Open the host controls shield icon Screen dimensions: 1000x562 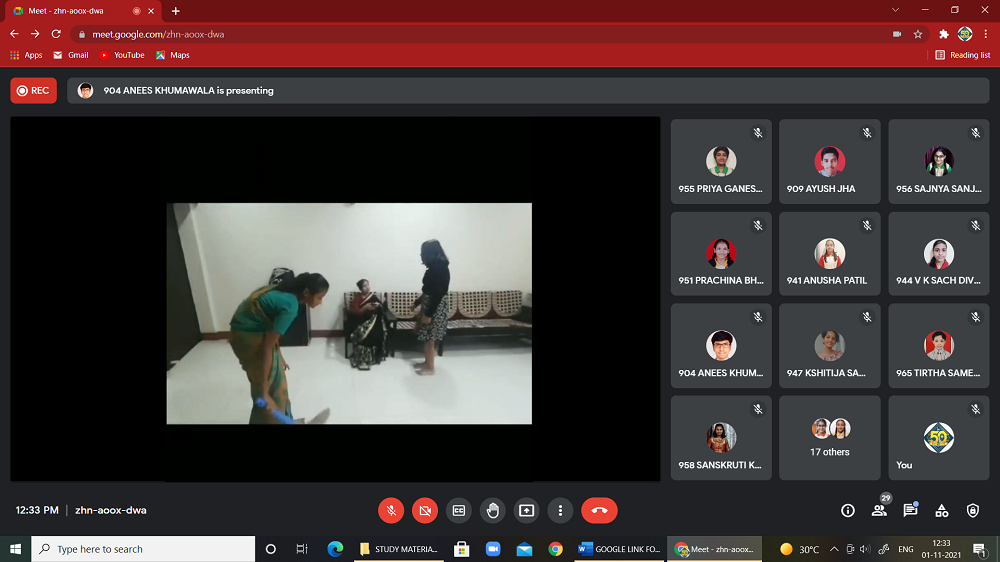pos(973,510)
